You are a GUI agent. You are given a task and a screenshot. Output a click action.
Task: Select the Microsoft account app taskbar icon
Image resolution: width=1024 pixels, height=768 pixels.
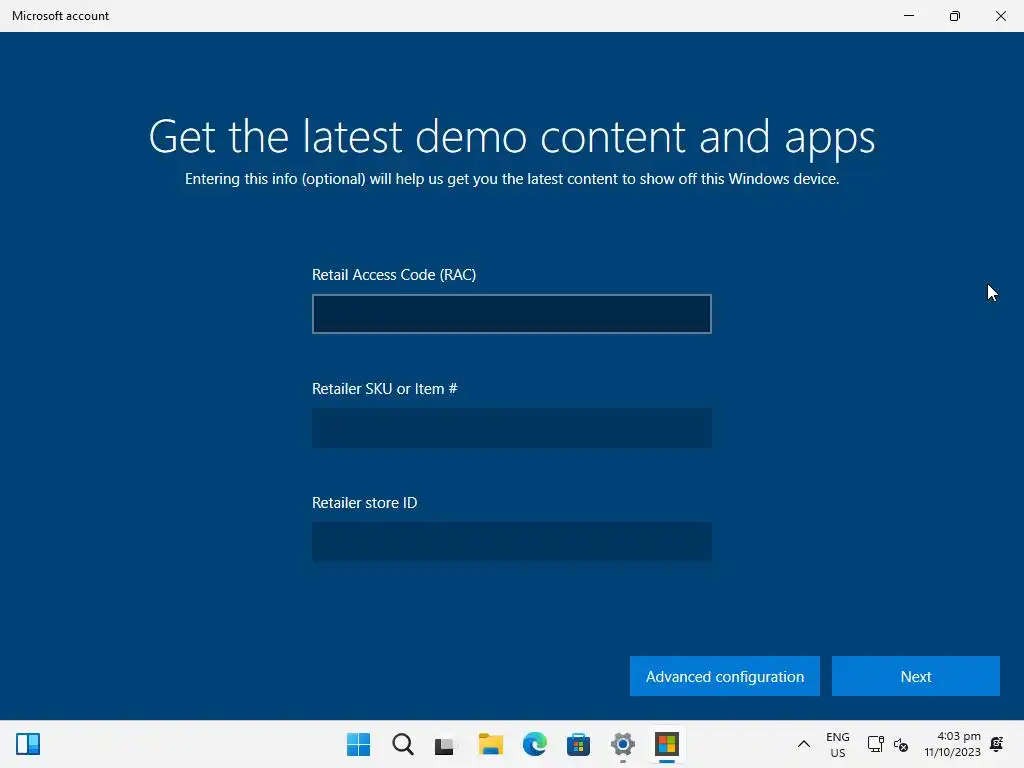(x=667, y=744)
